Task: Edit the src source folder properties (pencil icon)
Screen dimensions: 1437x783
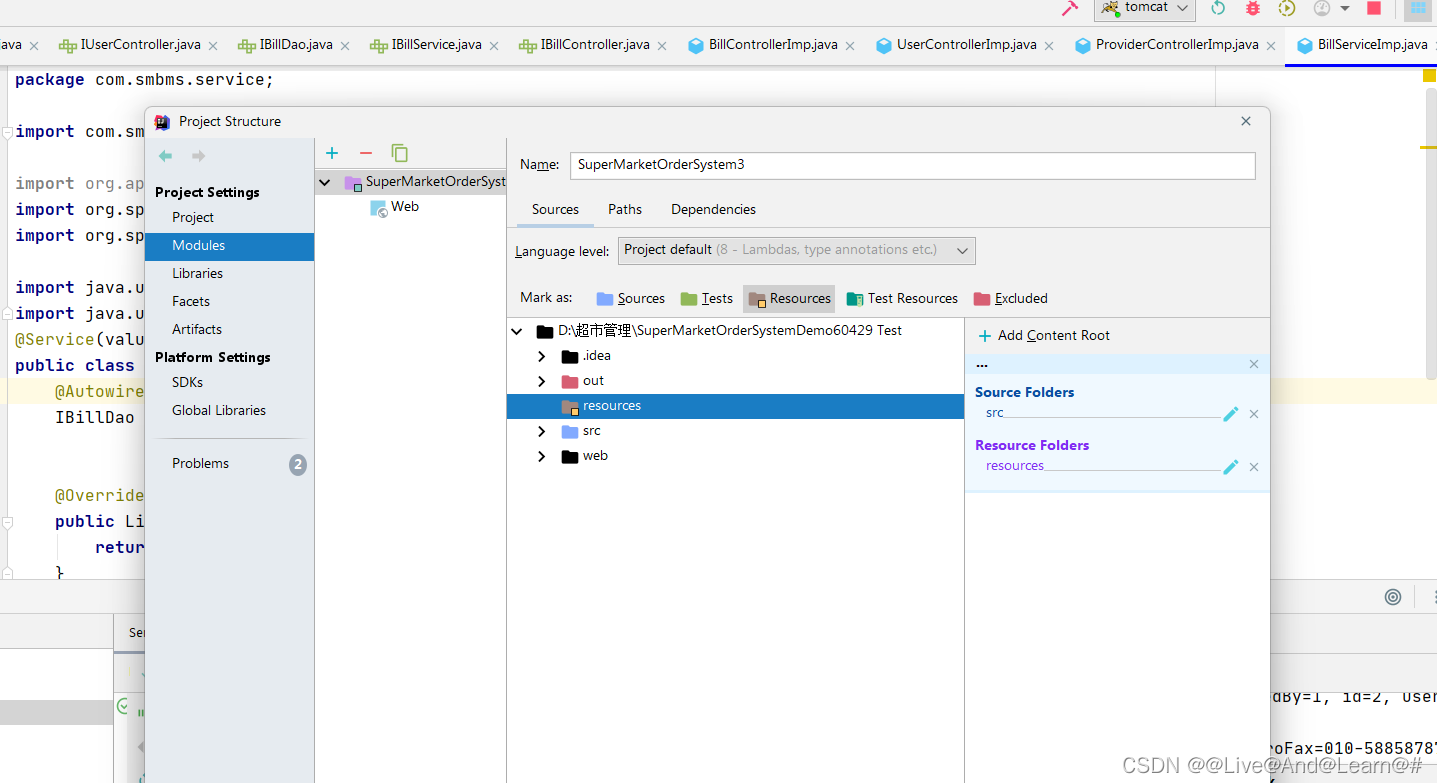Action: point(1231,413)
